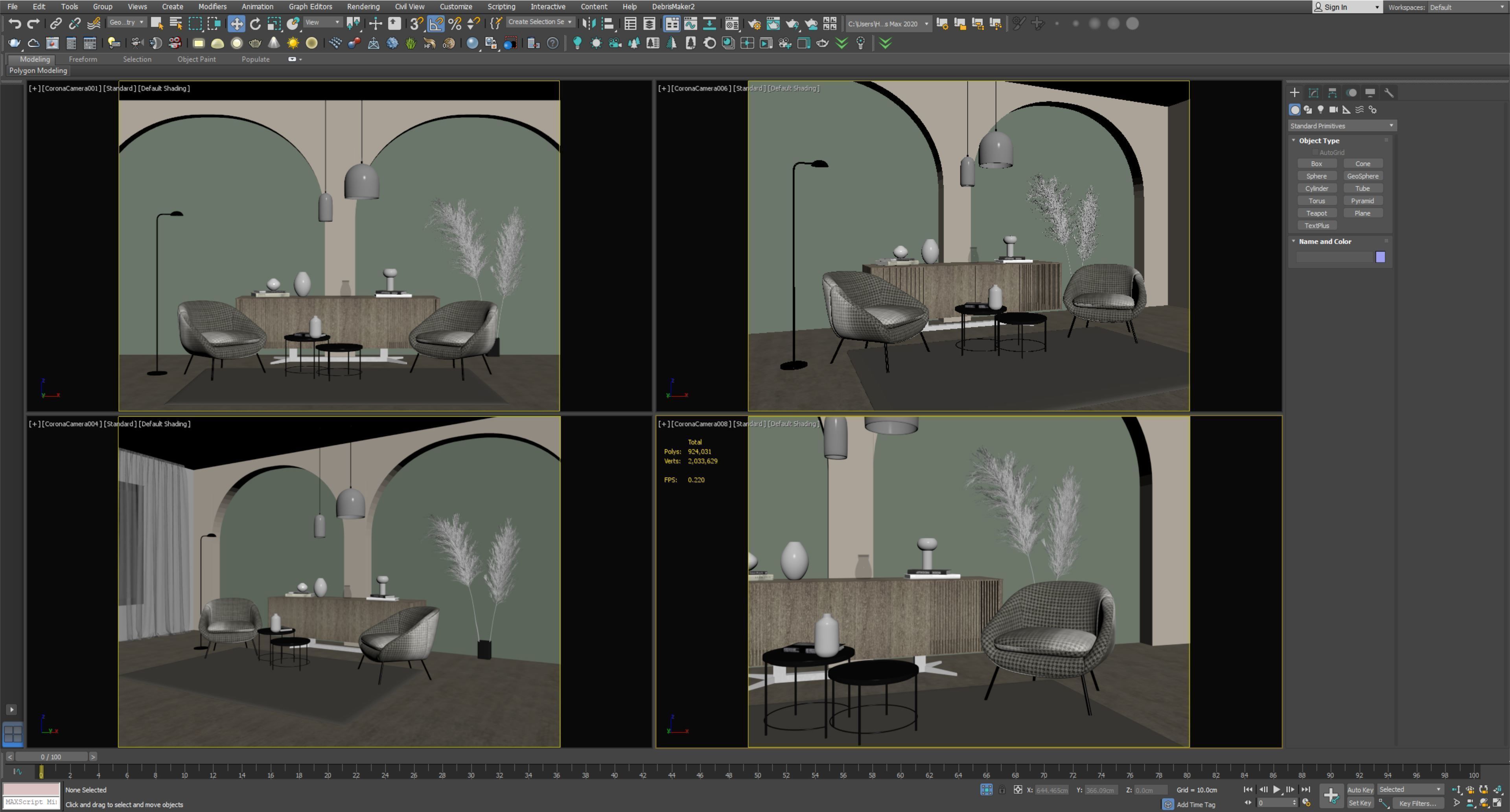
Task: Toggle the Window/Crossing selection mode
Action: click(x=214, y=24)
